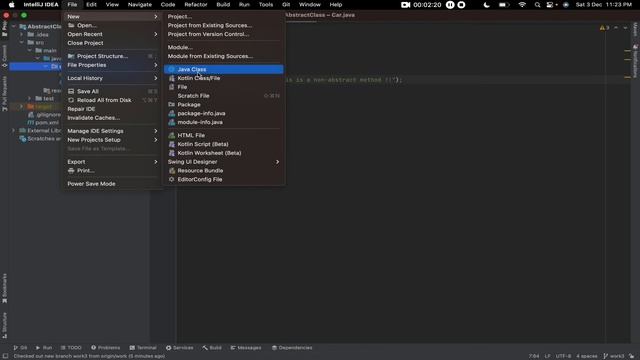Choose Resource Bundle entry
The height and width of the screenshot is (360, 640).
223,171
